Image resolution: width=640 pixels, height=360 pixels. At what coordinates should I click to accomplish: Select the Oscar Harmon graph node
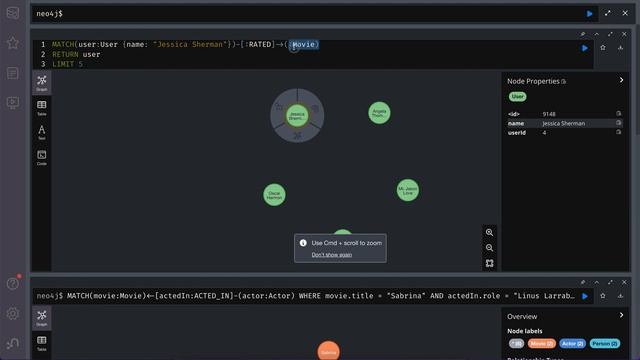(274, 195)
